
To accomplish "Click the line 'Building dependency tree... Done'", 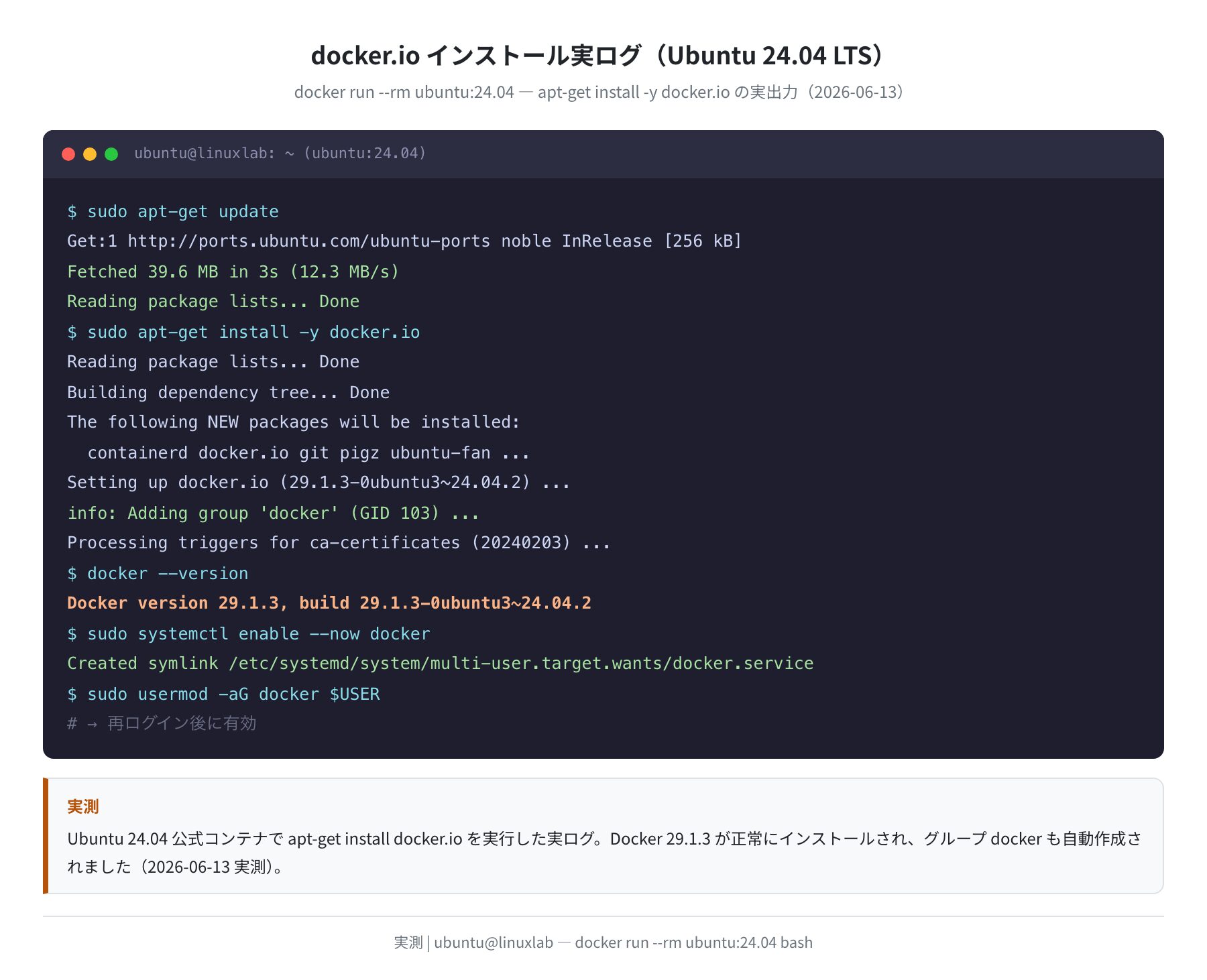I will point(229,393).
